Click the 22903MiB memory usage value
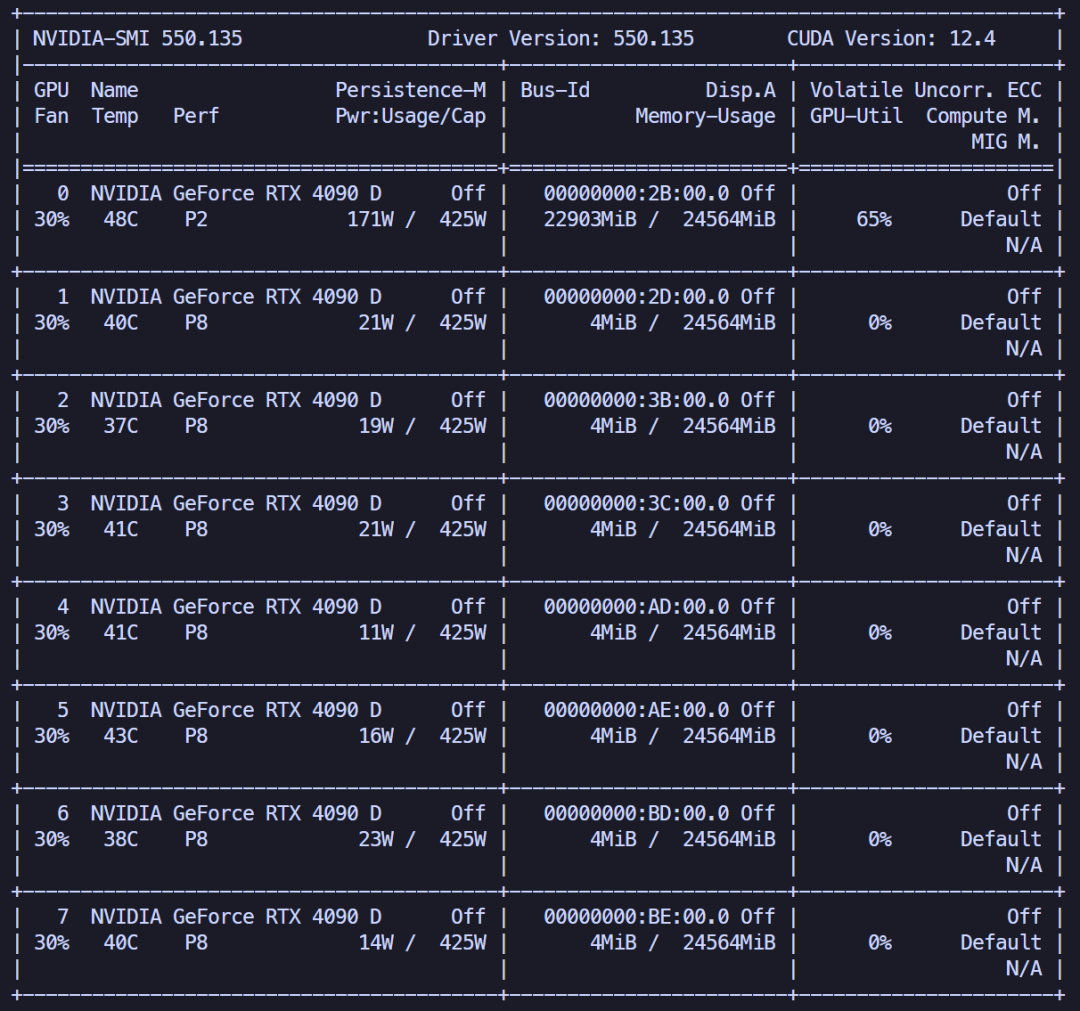This screenshot has height=1011, width=1080. pos(590,220)
